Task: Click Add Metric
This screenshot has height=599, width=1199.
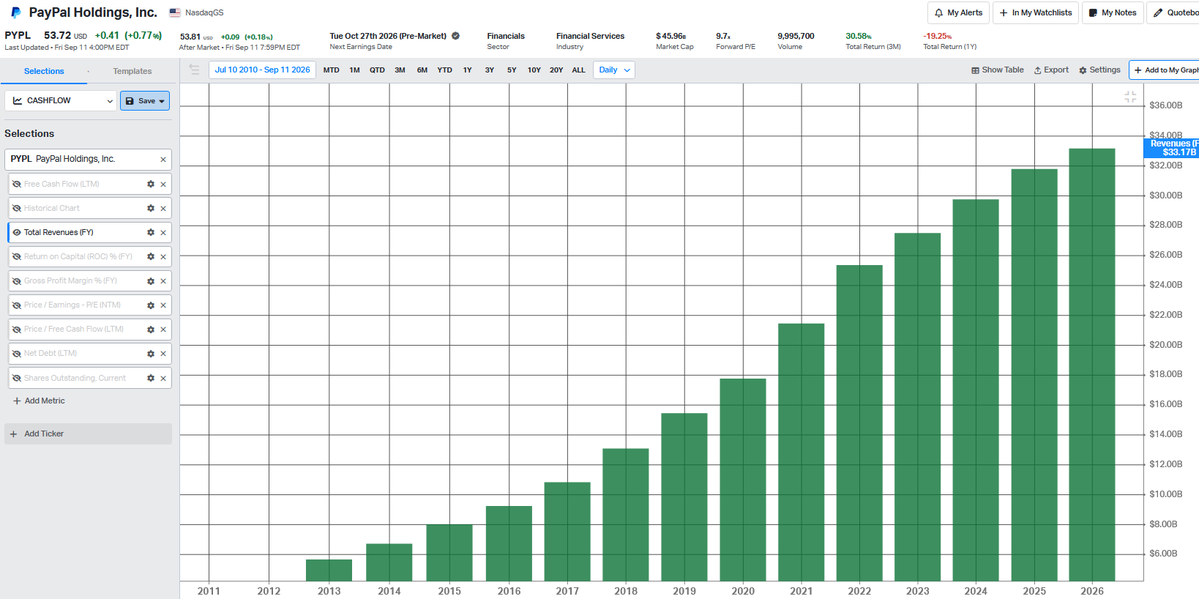Action: (38, 401)
